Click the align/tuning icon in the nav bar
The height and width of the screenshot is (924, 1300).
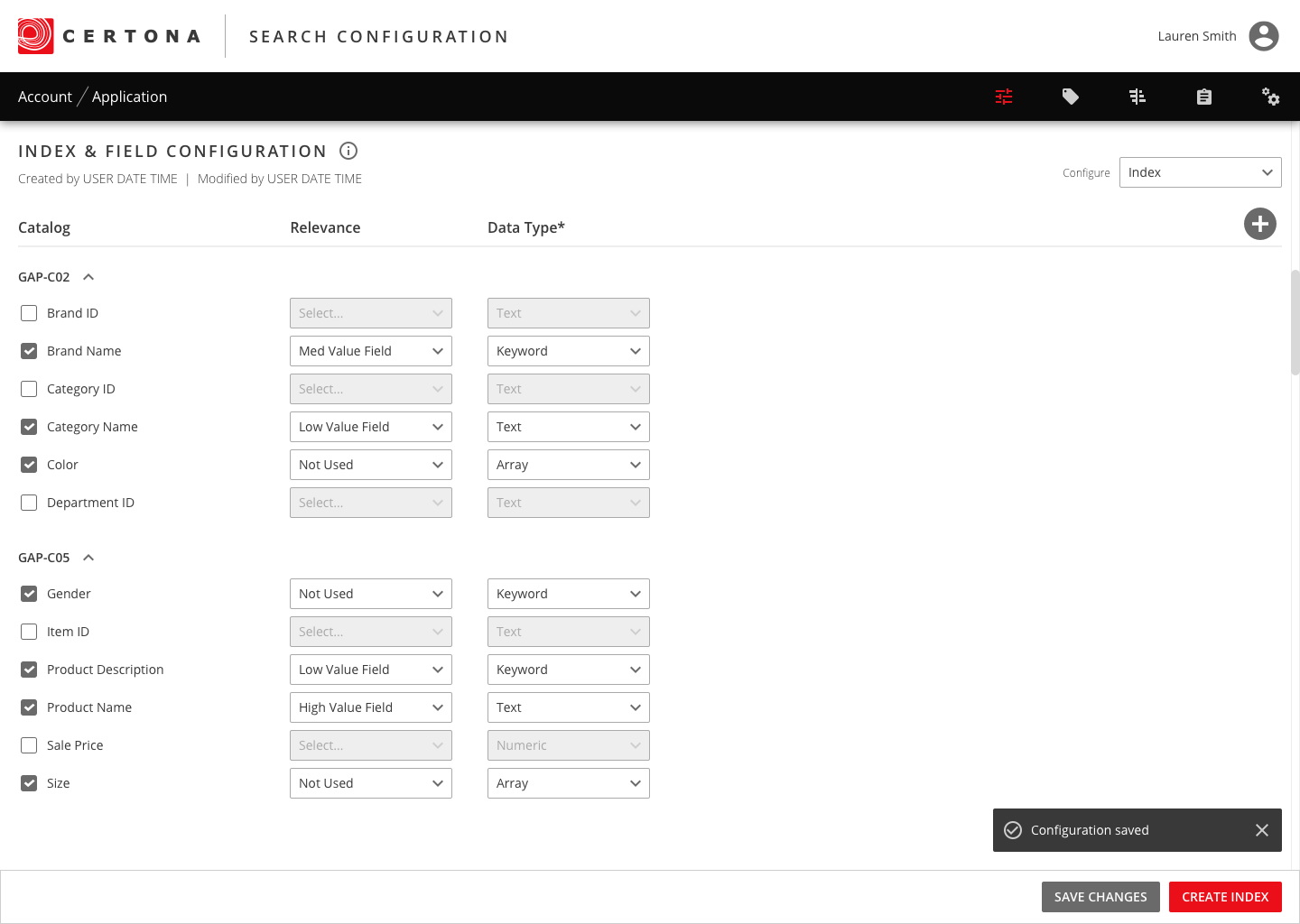pyautogui.click(x=1137, y=97)
